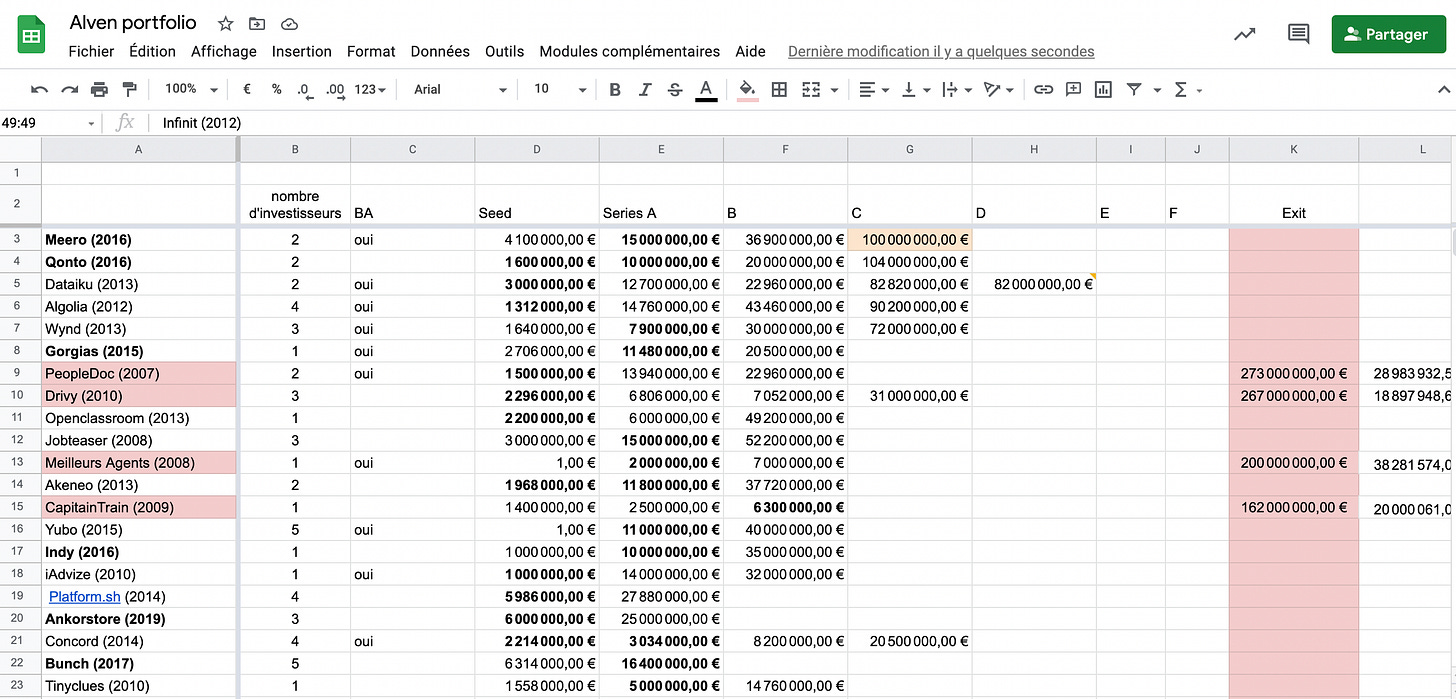Image resolution: width=1456 pixels, height=699 pixels.
Task: Open the comment history icon
Action: pos(1298,34)
